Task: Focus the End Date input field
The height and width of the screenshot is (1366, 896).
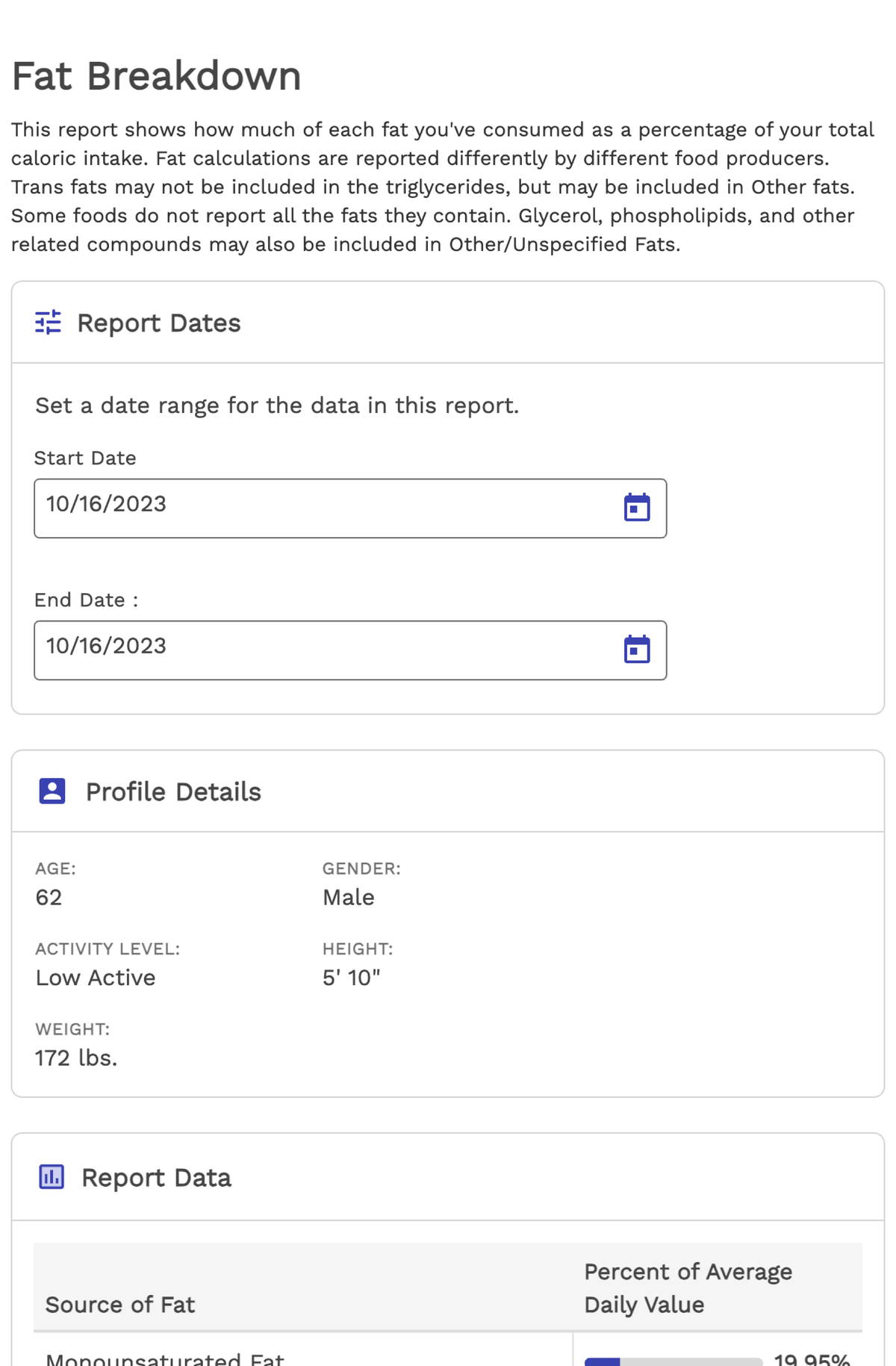Action: (x=321, y=650)
